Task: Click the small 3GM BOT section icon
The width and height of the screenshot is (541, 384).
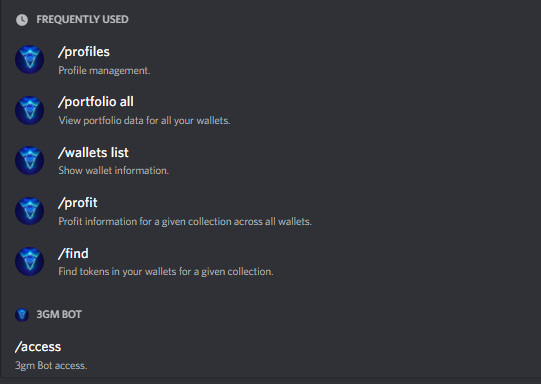Action: click(x=22, y=314)
